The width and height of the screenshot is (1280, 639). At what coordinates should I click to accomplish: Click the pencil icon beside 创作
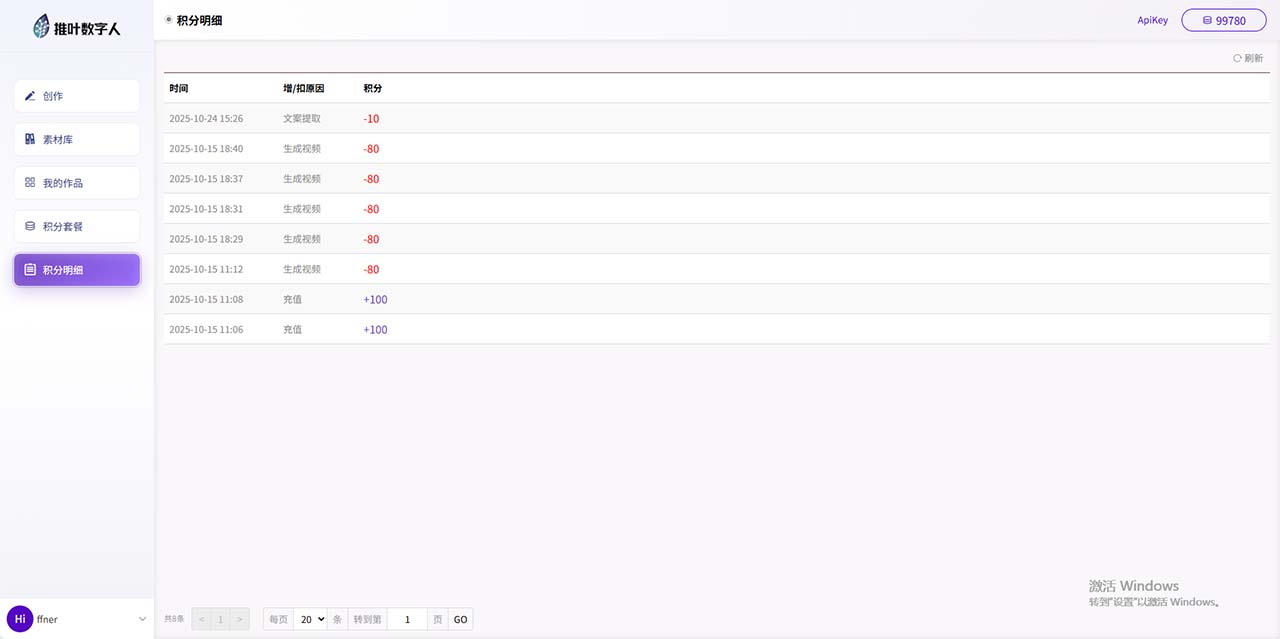[x=30, y=96]
